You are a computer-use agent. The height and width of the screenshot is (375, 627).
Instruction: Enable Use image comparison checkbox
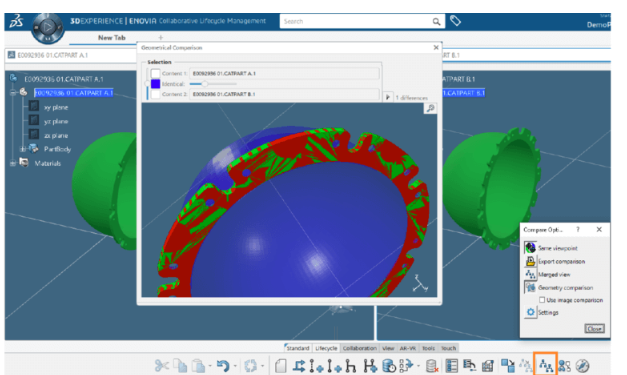point(542,299)
